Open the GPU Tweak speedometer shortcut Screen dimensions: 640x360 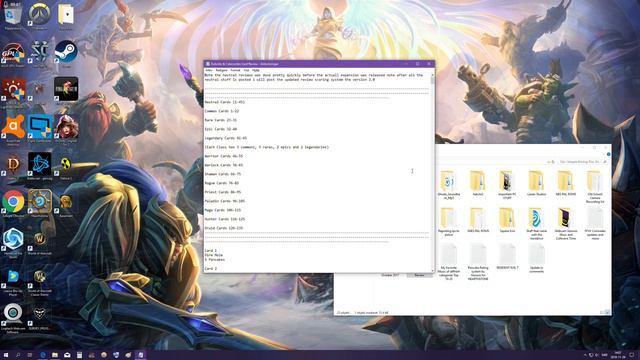click(13, 53)
